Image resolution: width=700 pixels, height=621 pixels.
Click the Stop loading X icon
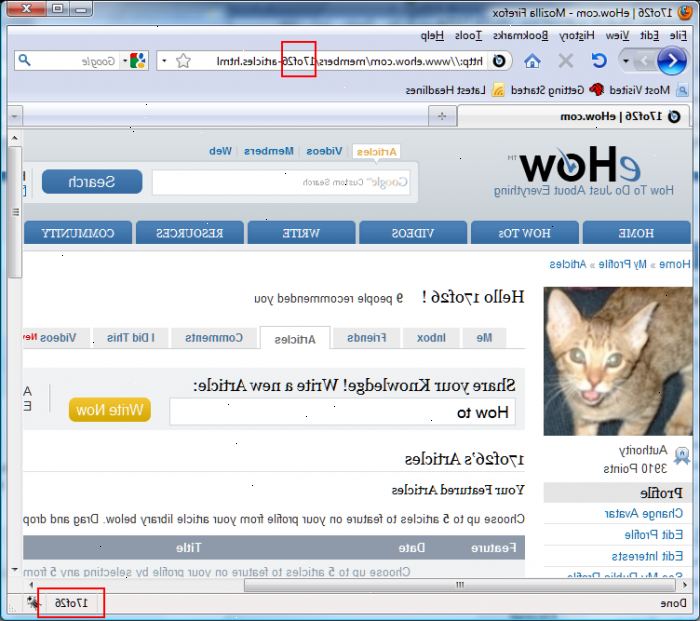click(566, 61)
